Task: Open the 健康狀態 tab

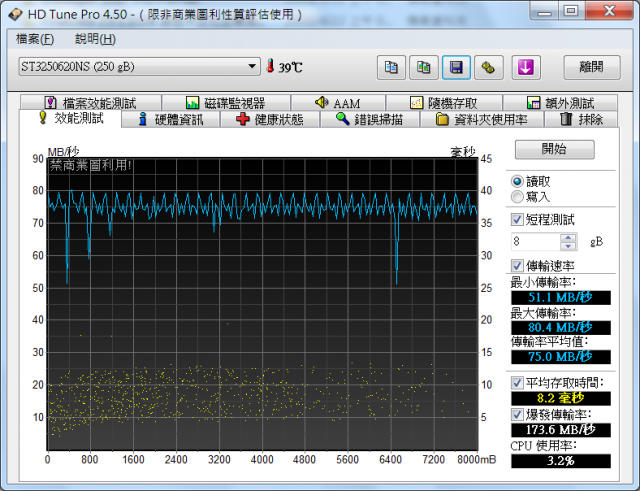Action: pyautogui.click(x=270, y=119)
